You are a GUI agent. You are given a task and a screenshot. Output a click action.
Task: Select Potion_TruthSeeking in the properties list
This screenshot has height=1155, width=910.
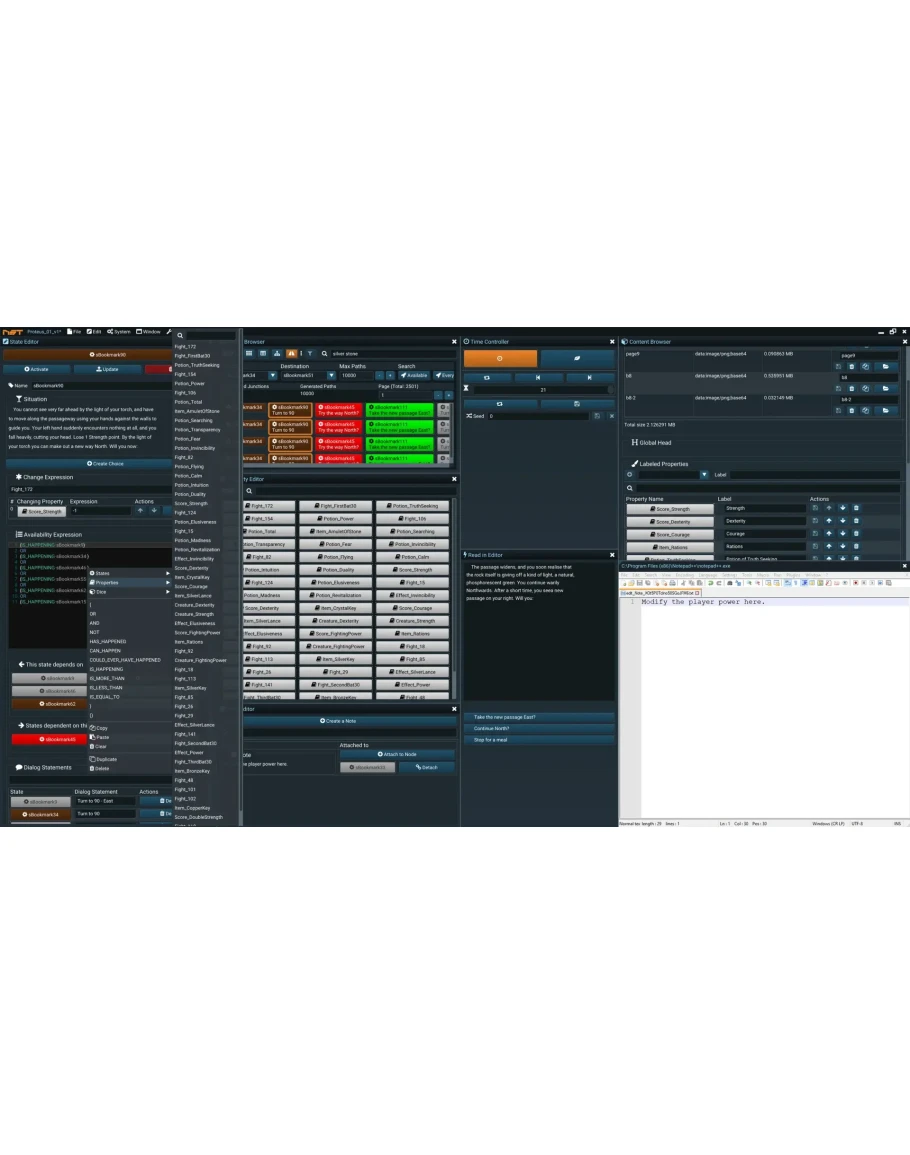pos(197,365)
